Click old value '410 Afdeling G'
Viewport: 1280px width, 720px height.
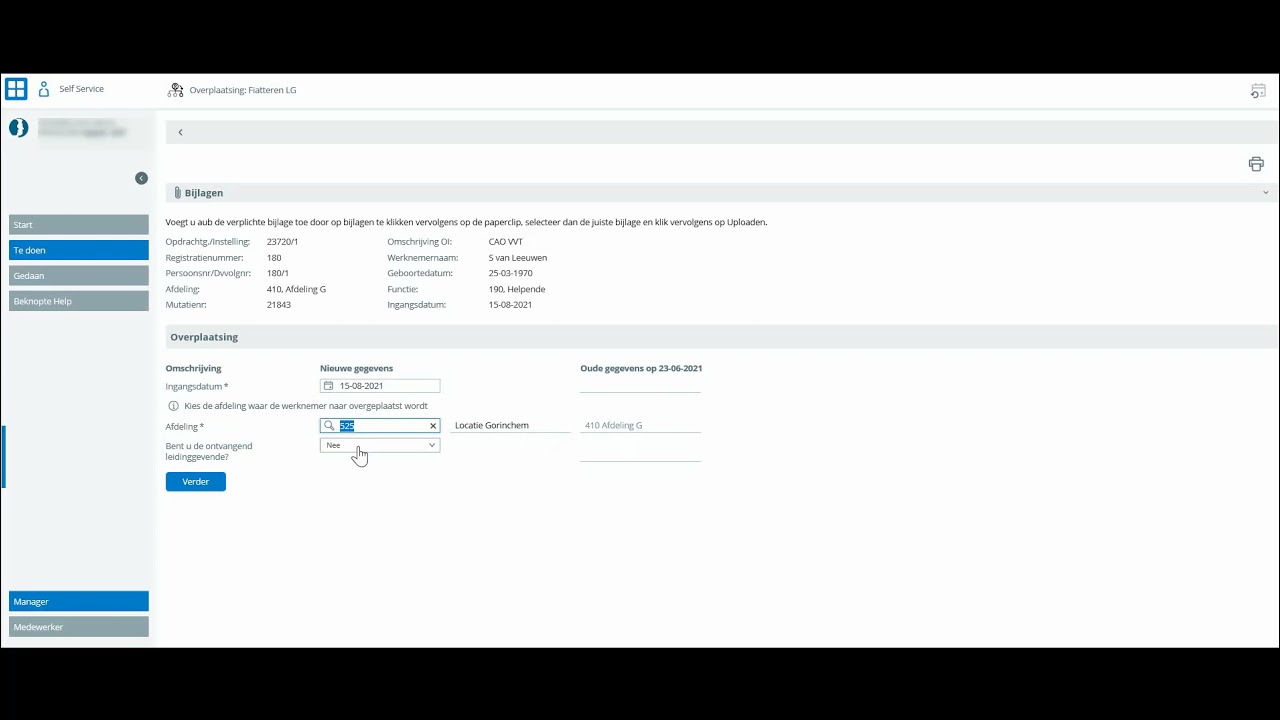613,426
